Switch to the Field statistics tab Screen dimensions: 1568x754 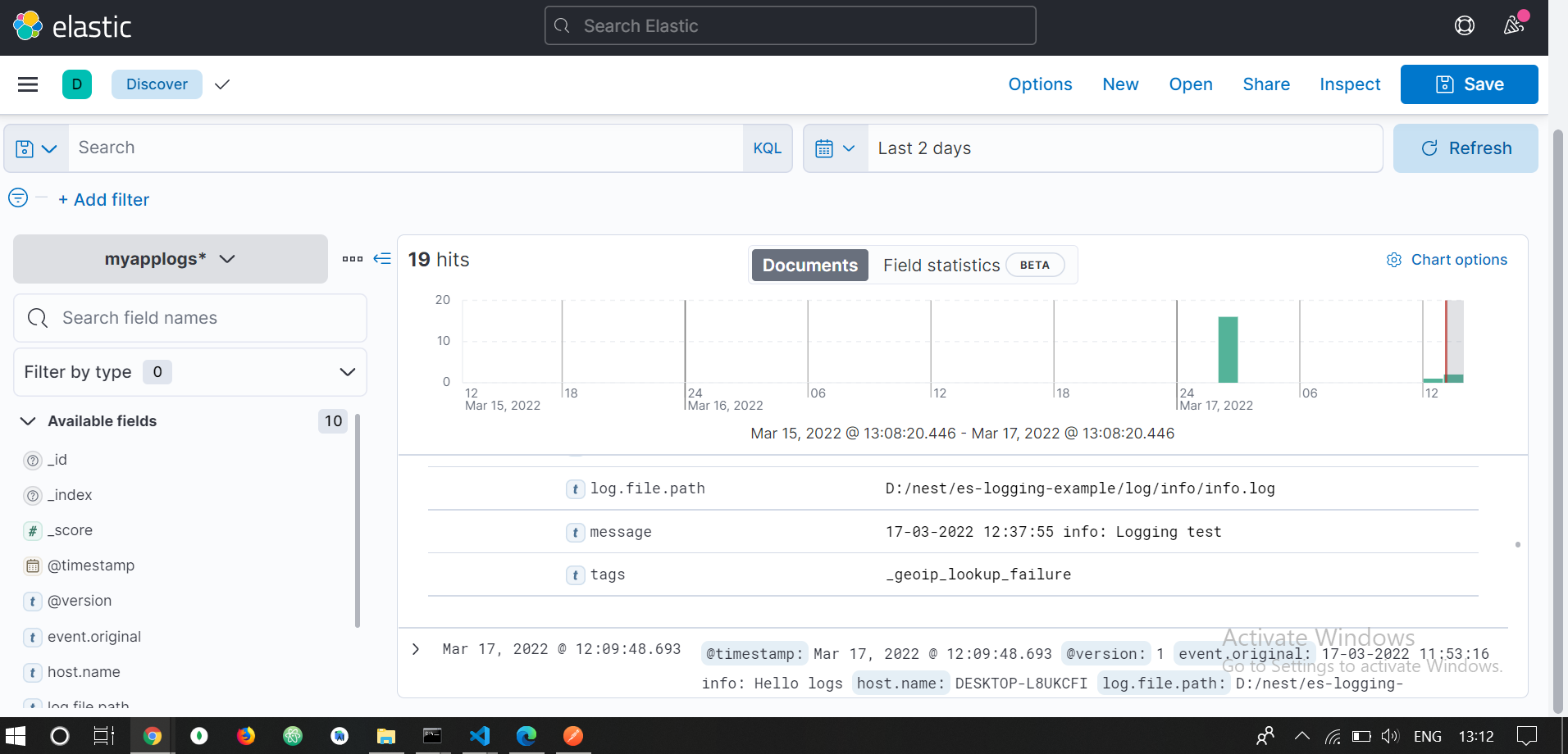973,266
